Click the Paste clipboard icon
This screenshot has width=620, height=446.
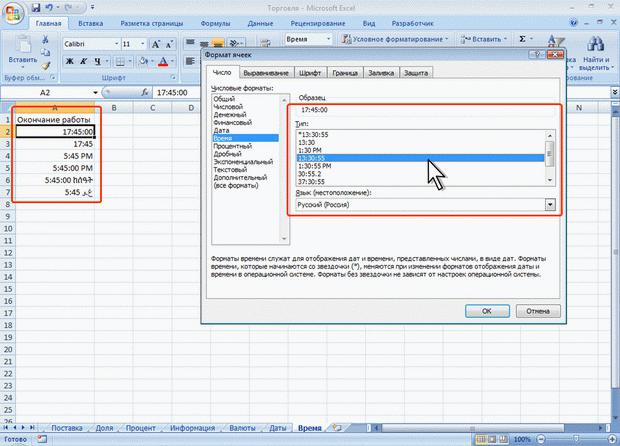coord(23,44)
